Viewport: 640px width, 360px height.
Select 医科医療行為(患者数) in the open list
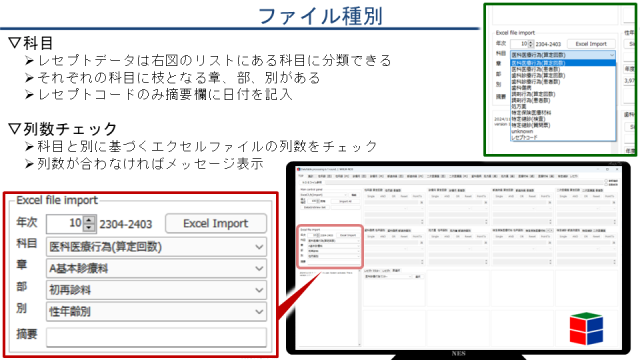[536, 69]
